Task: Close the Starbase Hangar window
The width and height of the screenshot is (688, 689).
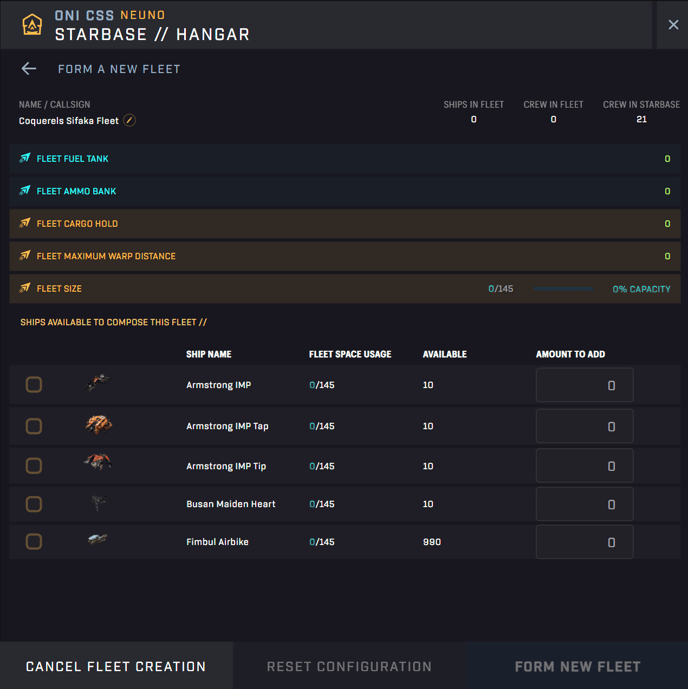Action: [x=673, y=25]
